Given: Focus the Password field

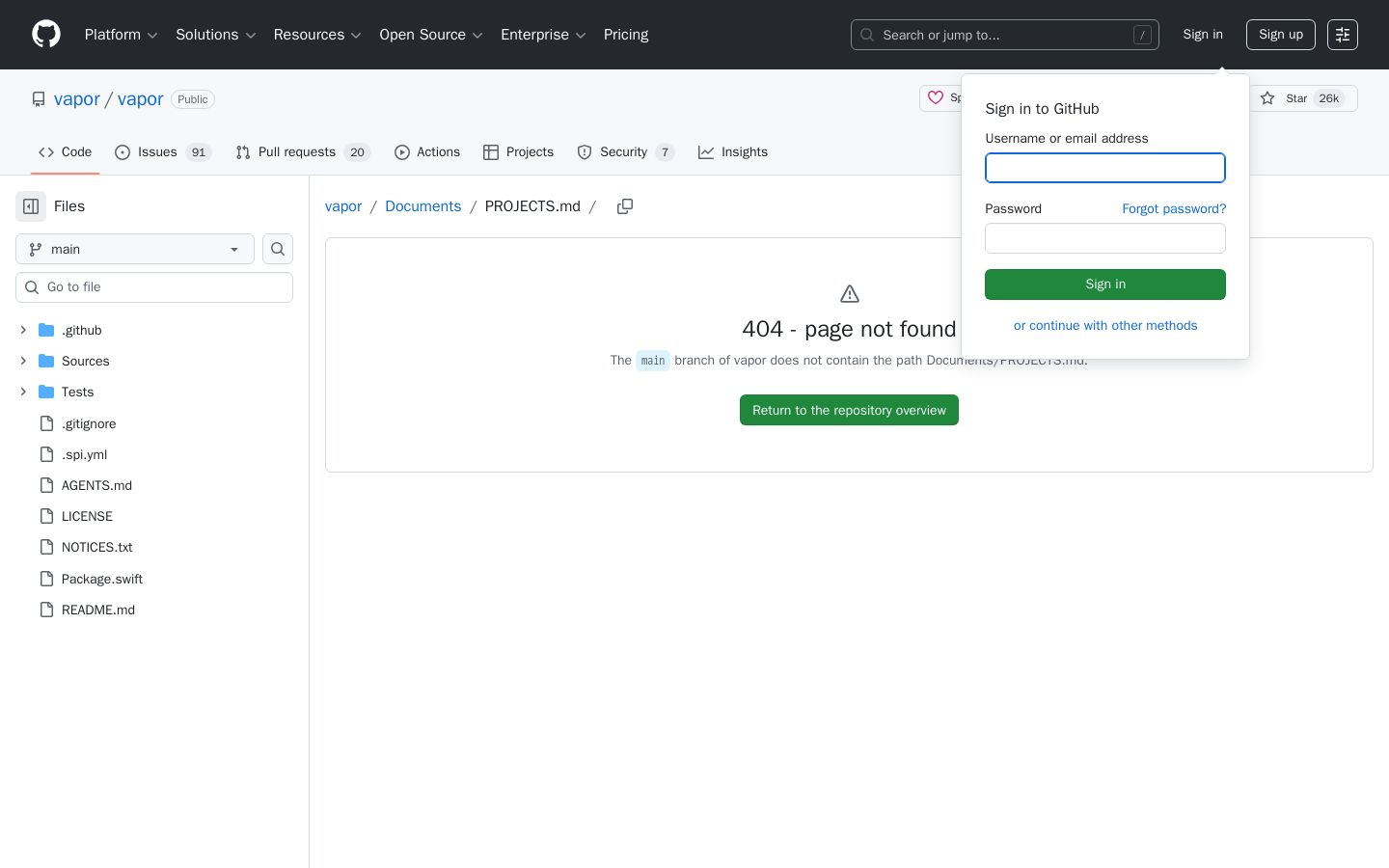Looking at the screenshot, I should 1105,238.
